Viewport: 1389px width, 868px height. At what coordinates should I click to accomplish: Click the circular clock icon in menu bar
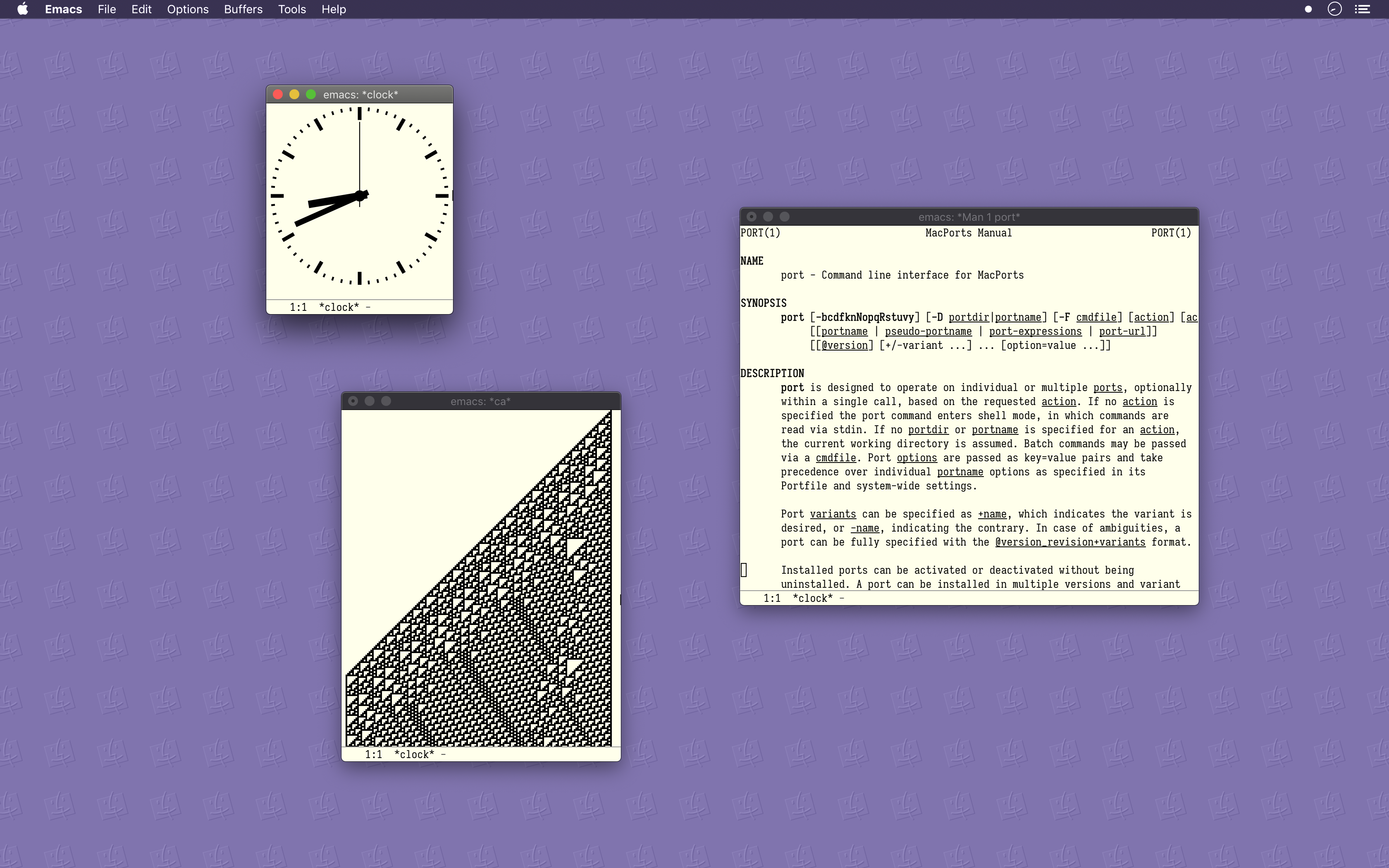[x=1334, y=9]
